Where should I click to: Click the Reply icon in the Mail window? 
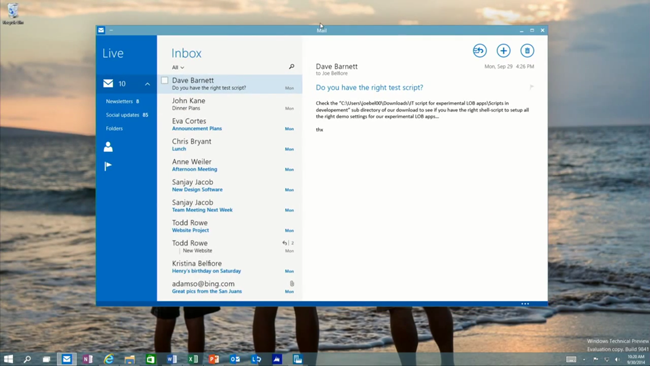point(480,51)
